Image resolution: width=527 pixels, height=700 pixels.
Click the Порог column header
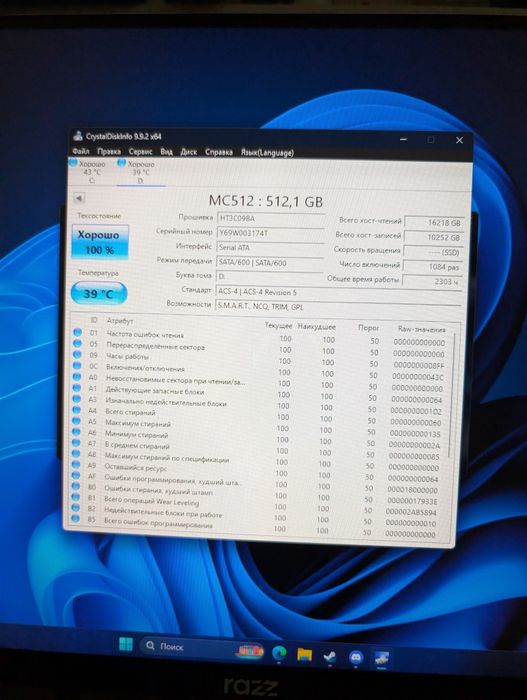click(x=368, y=328)
